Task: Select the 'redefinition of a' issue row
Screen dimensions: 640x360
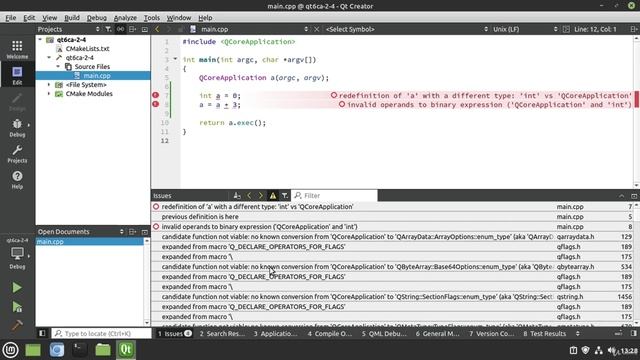Action: (x=392, y=207)
